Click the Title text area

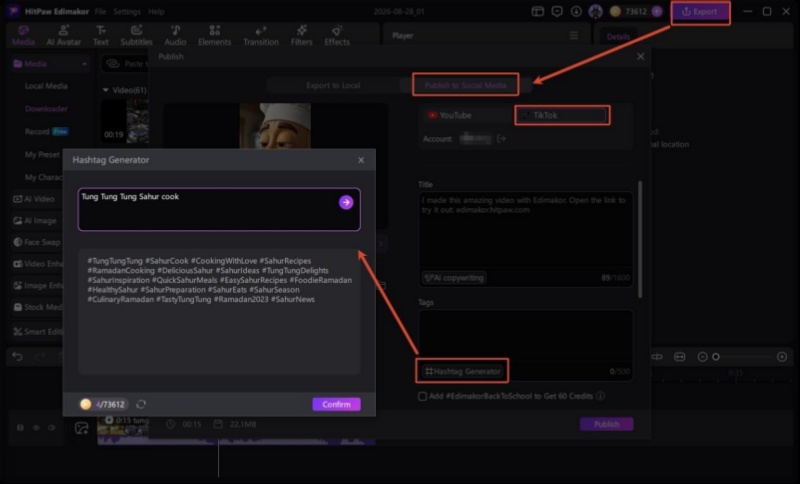(526, 230)
